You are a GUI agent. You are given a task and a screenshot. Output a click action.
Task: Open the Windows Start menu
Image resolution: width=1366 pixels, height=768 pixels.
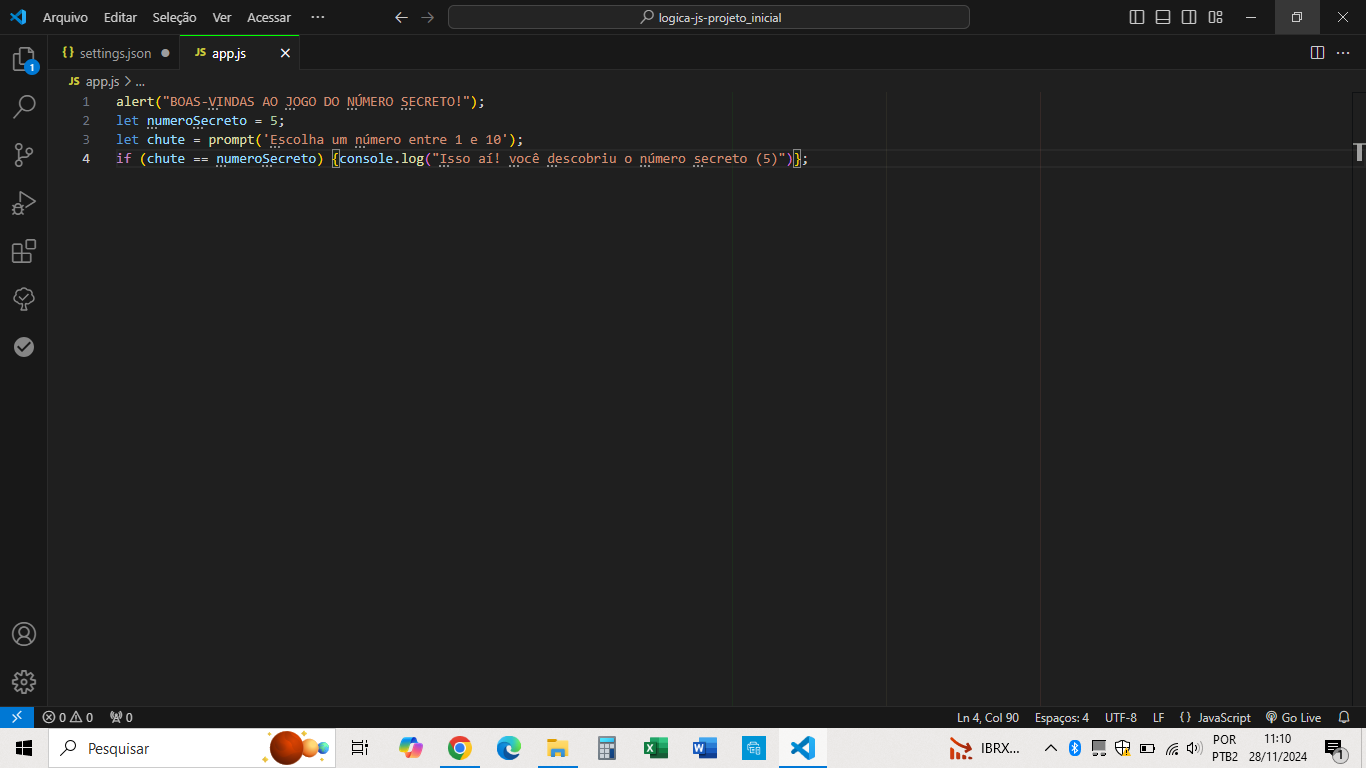coord(24,748)
